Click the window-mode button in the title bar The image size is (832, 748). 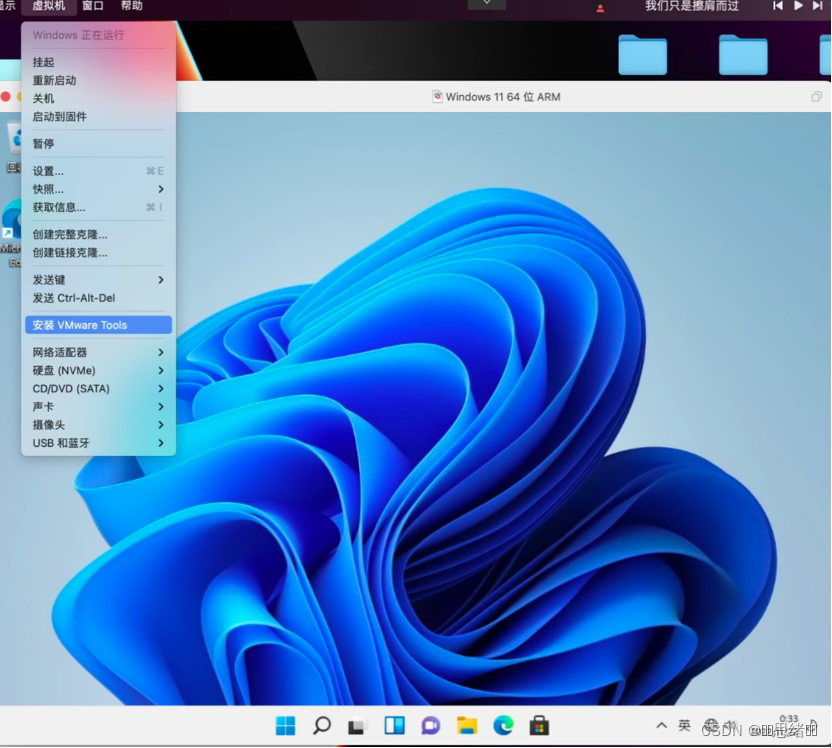click(817, 97)
